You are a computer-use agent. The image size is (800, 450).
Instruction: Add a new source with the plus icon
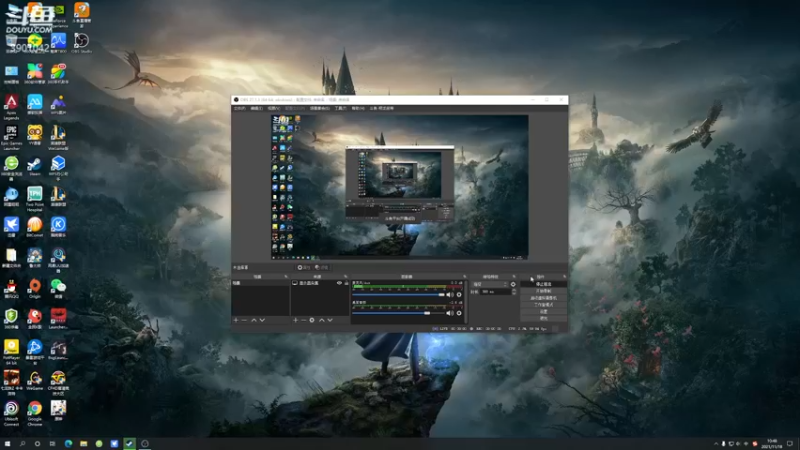[295, 320]
